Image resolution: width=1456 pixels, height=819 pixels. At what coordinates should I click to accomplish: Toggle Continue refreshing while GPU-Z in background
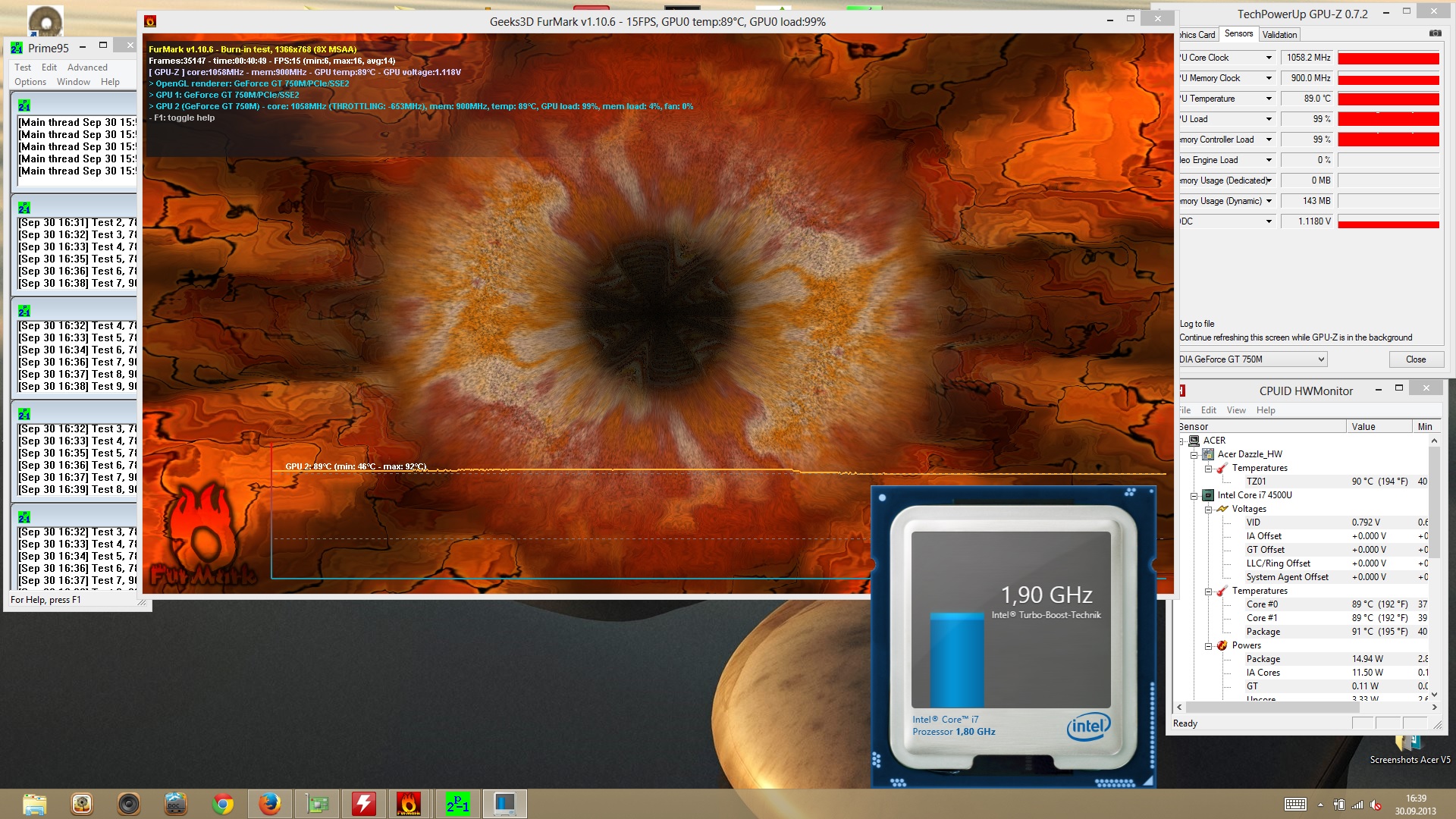tap(1295, 337)
